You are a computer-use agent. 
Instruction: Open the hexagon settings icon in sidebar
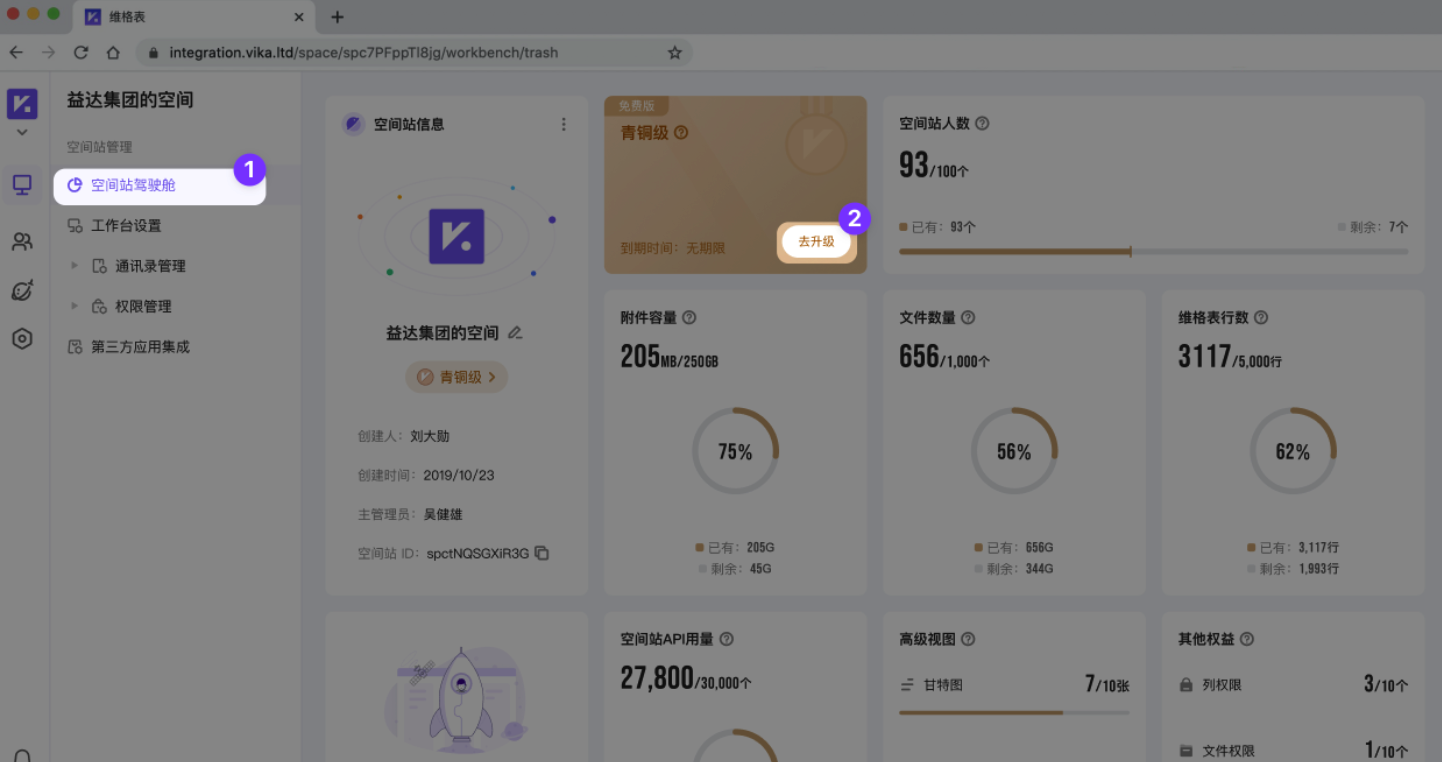click(22, 339)
